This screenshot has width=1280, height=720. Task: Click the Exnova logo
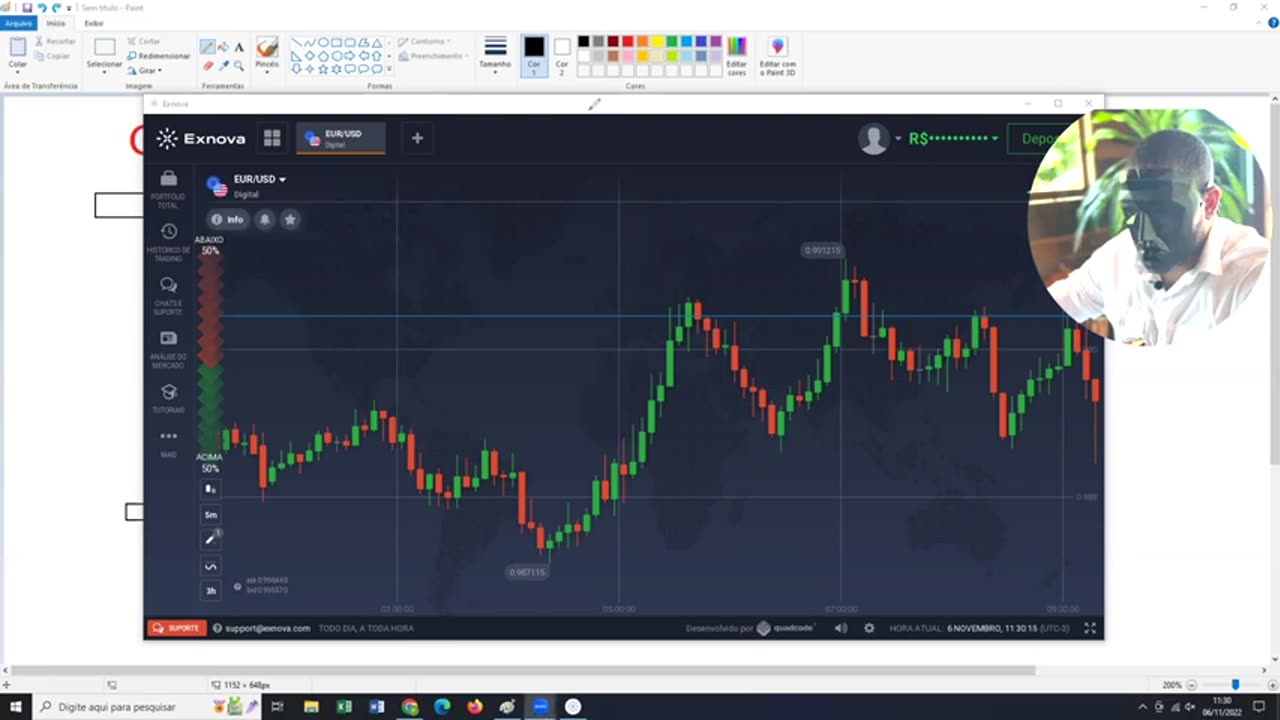tap(201, 139)
